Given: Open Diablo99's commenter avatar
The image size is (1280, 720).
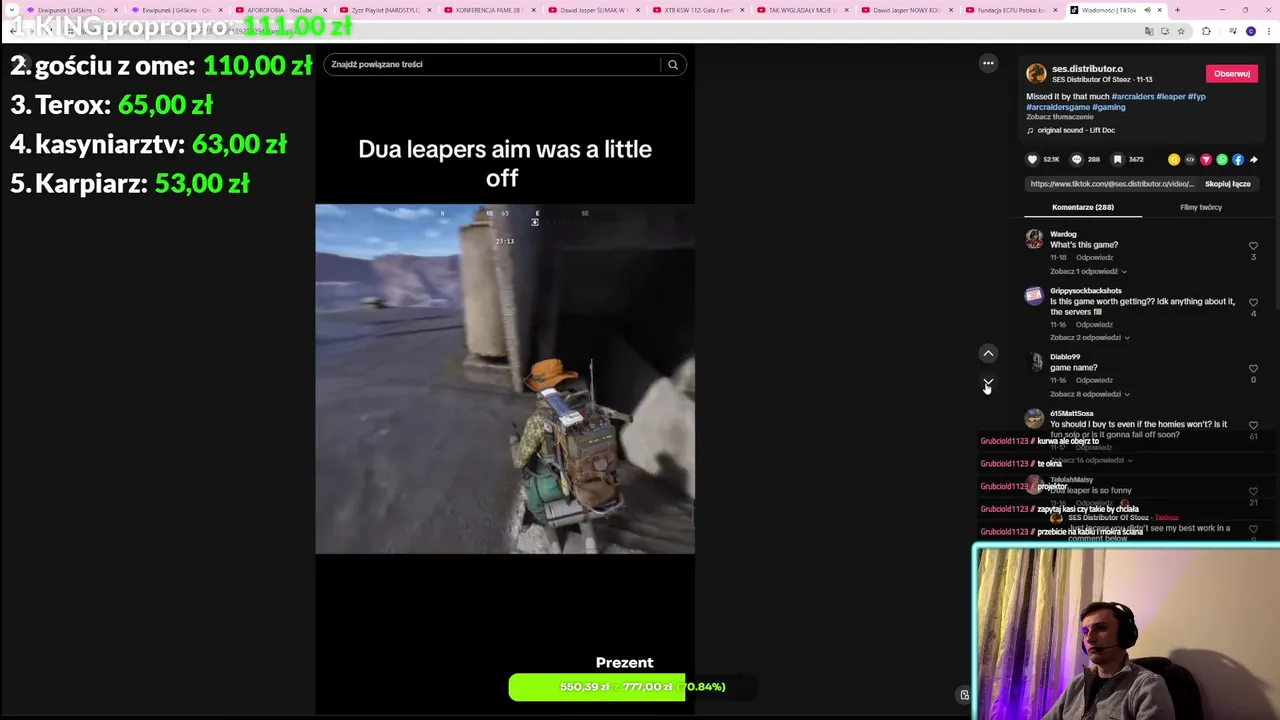Looking at the screenshot, I should point(1034,362).
